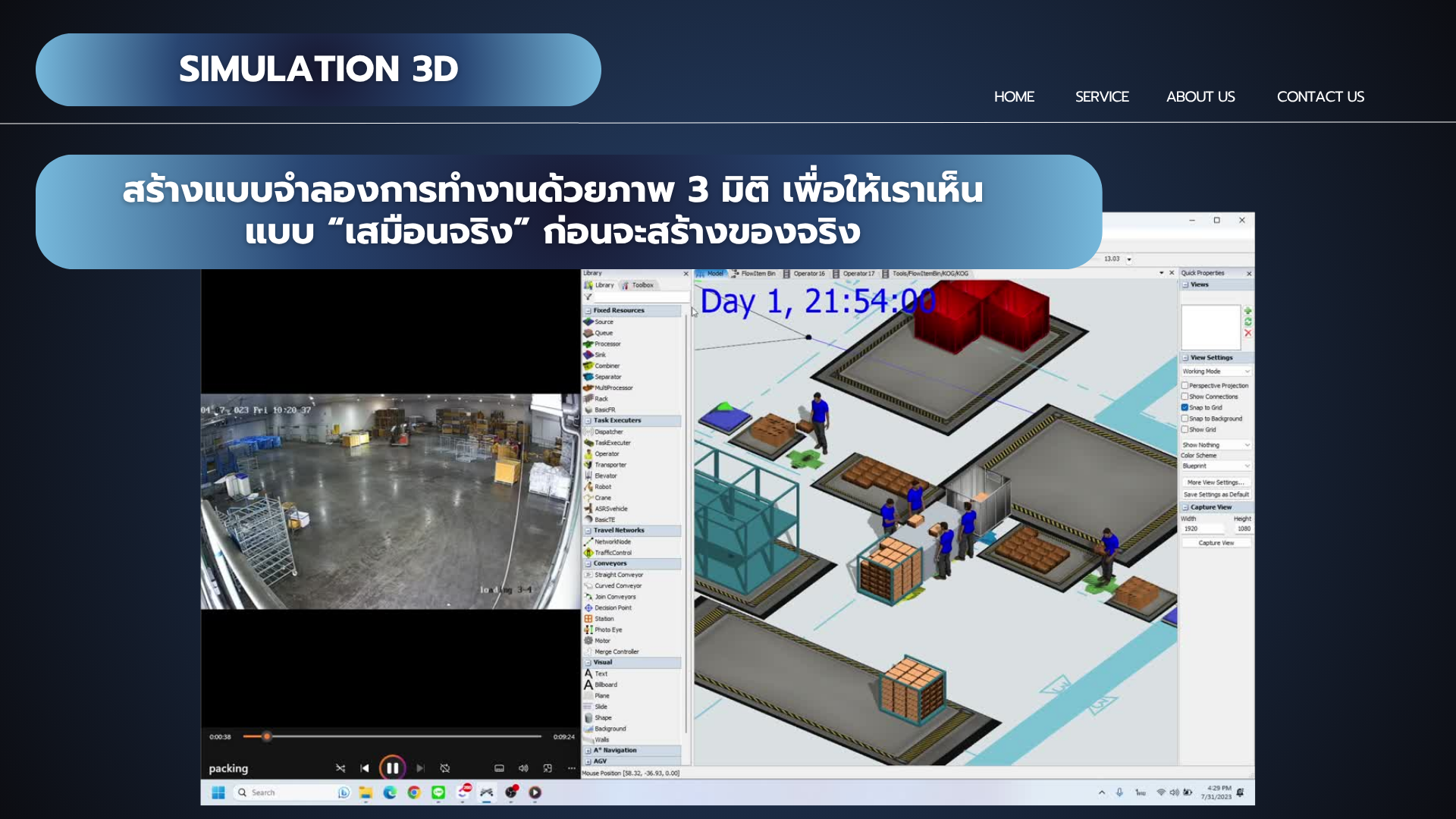This screenshot has height=819, width=1456.
Task: Open the Operator16 tab
Action: pyautogui.click(x=805, y=274)
